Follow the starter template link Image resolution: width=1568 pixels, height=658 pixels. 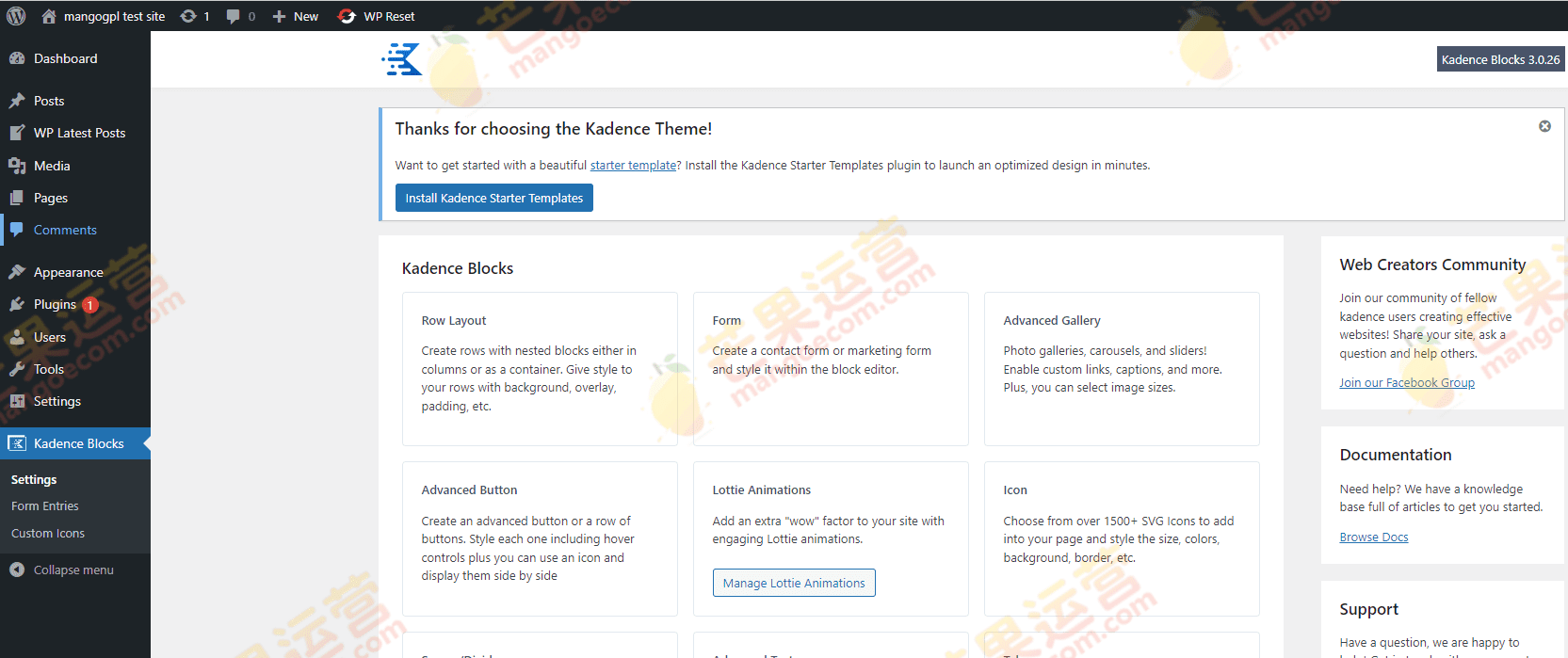point(633,165)
